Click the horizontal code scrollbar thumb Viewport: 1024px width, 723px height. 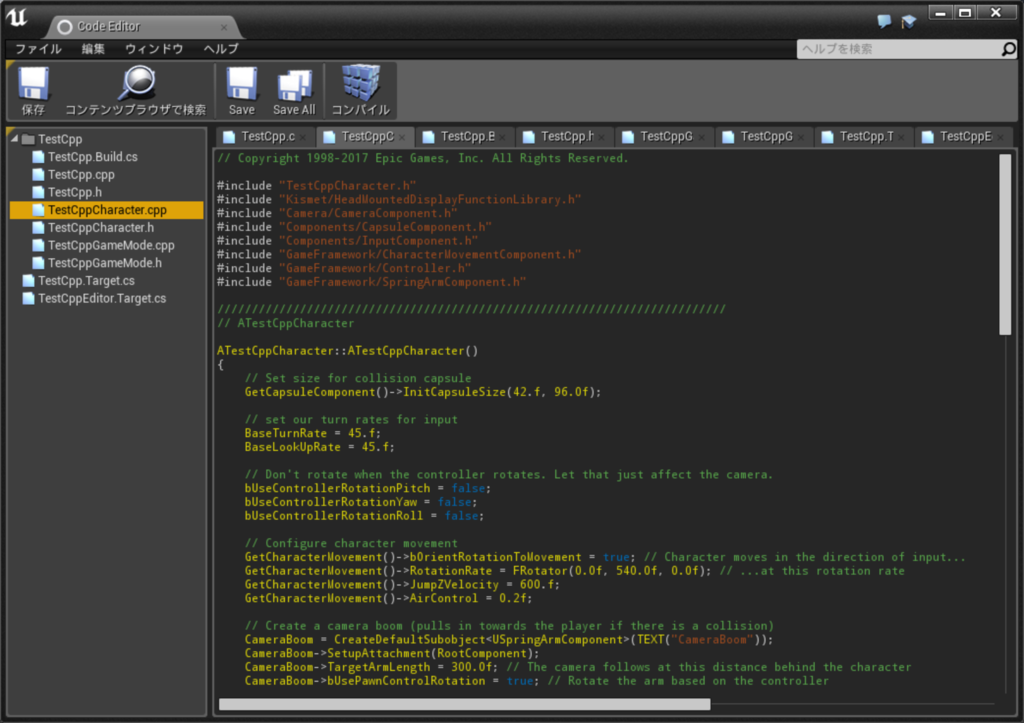(464, 704)
